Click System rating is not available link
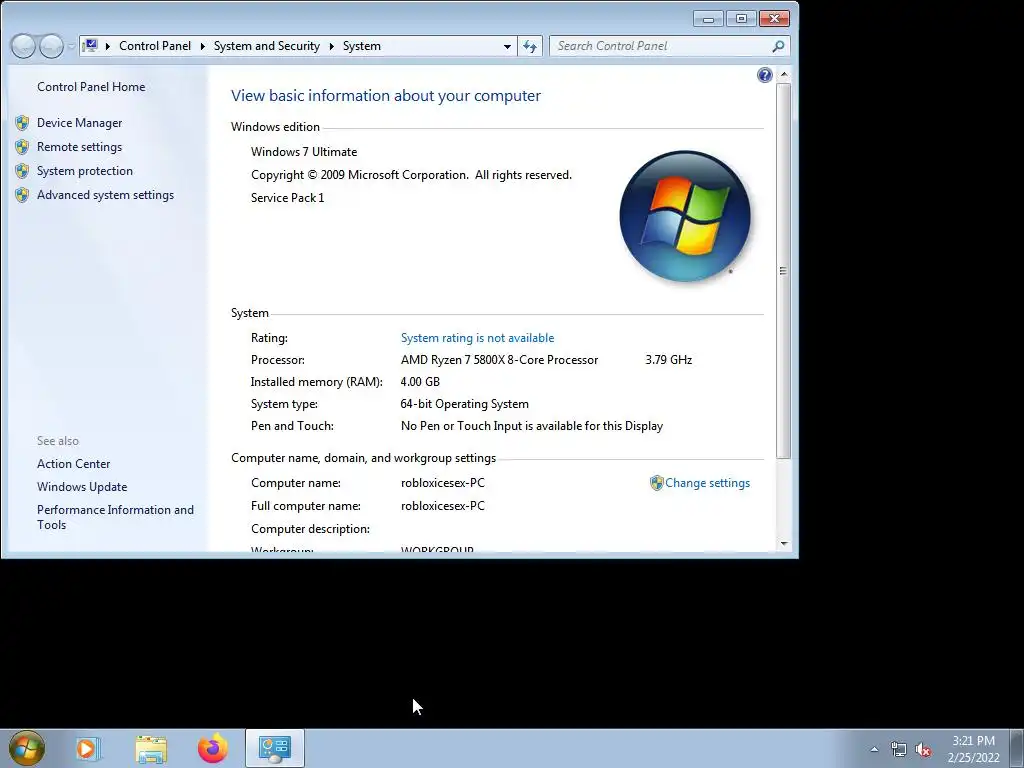 [477, 338]
